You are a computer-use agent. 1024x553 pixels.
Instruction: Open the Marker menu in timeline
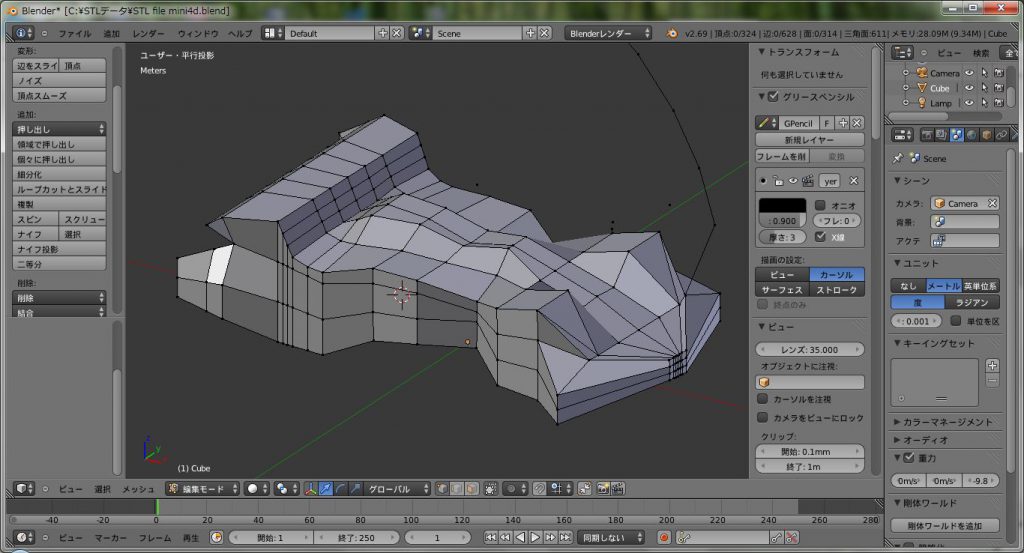point(110,538)
